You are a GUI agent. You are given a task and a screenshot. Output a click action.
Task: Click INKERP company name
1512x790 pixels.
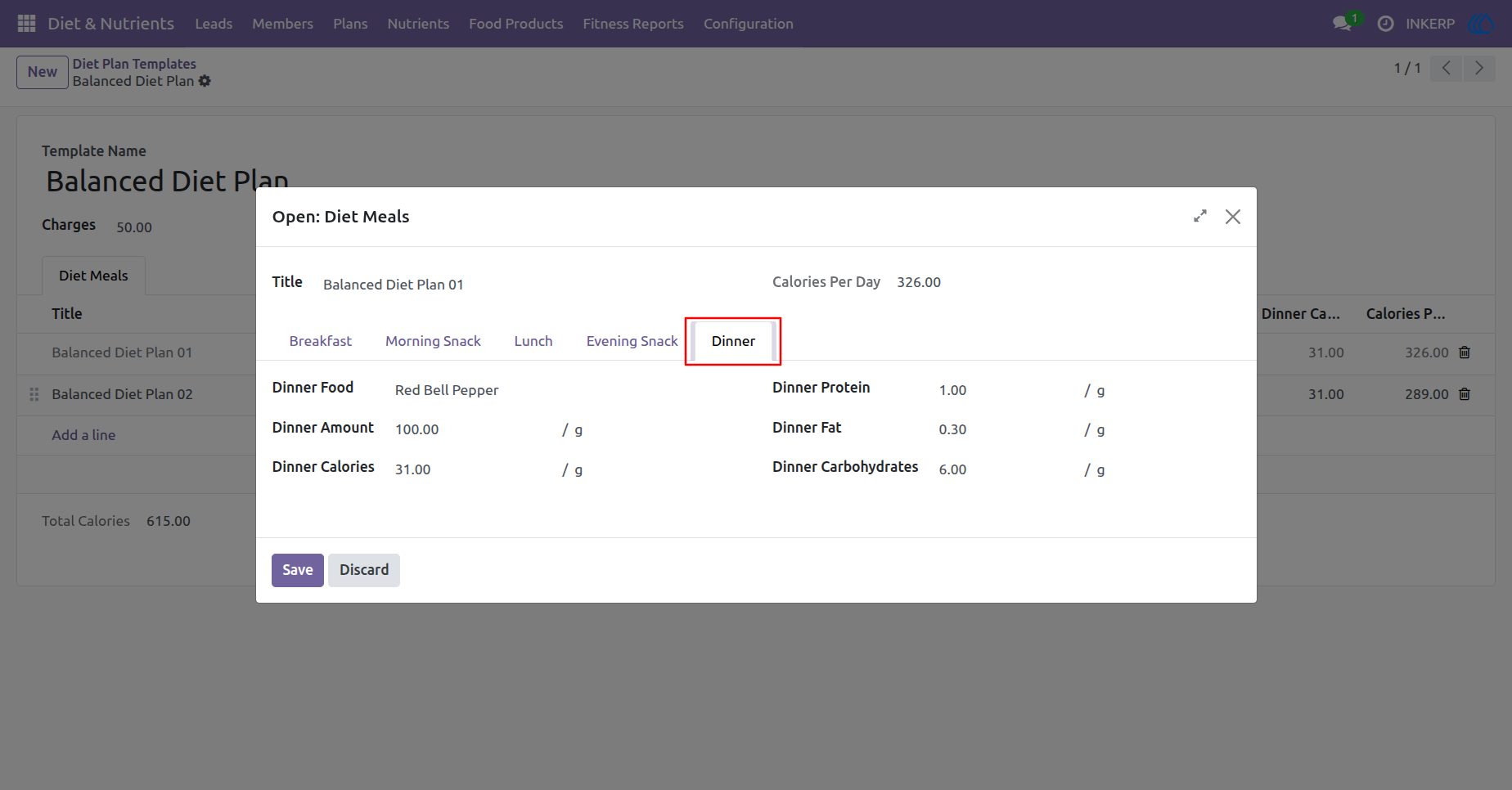[1430, 24]
